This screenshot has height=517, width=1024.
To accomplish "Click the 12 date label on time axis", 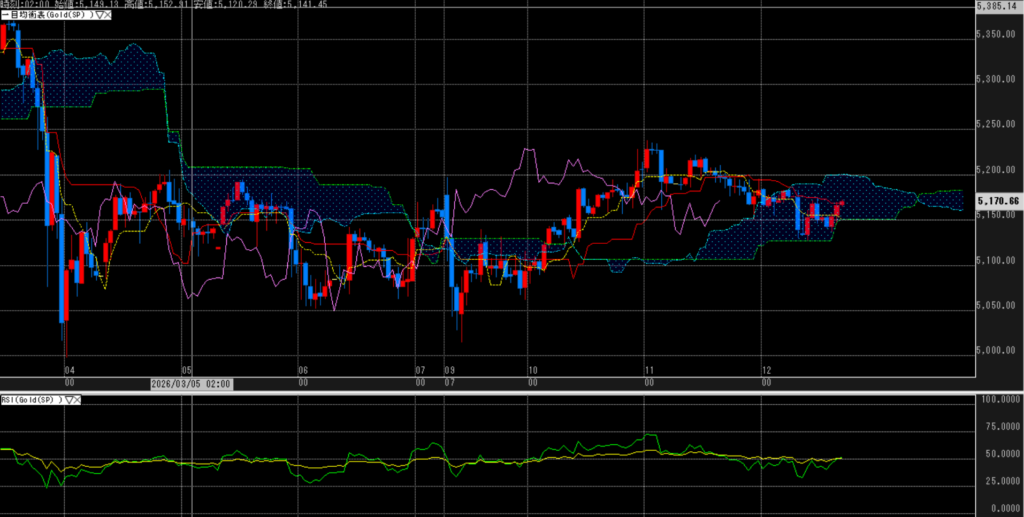I will click(763, 369).
